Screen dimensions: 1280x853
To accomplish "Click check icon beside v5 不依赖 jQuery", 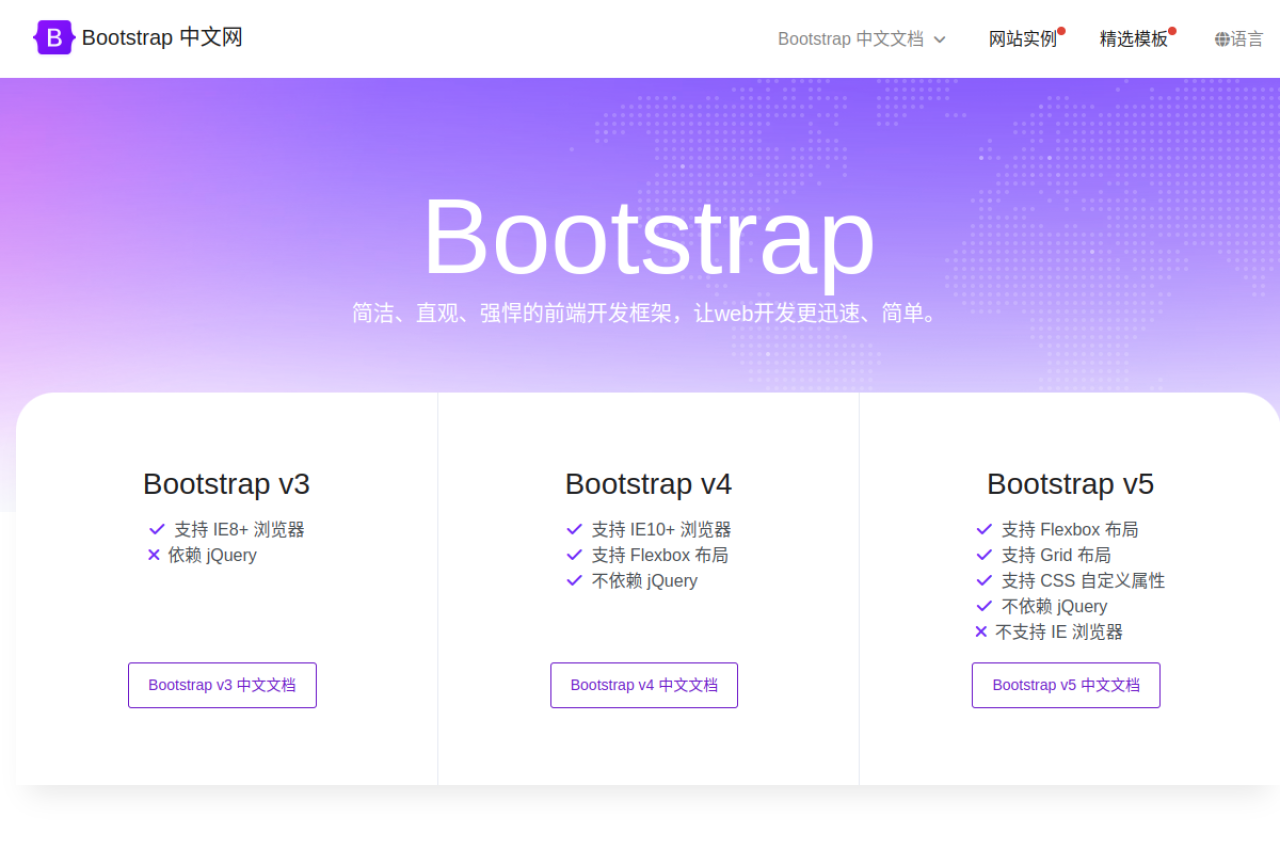I will pos(984,606).
